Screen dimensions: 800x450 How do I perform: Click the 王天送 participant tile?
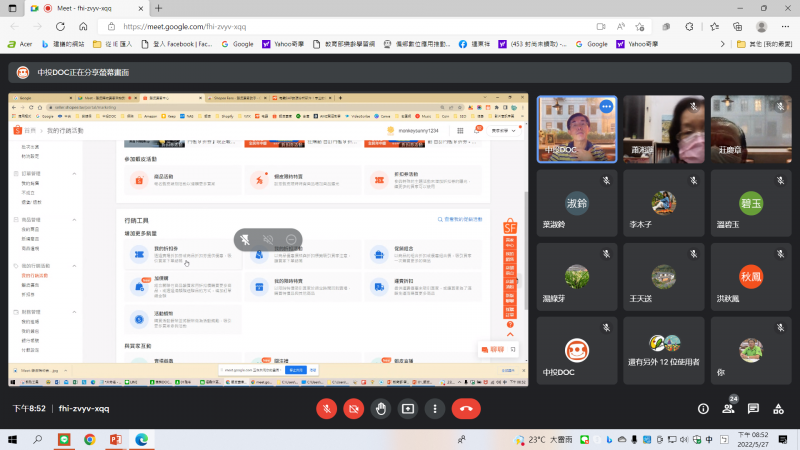(664, 277)
